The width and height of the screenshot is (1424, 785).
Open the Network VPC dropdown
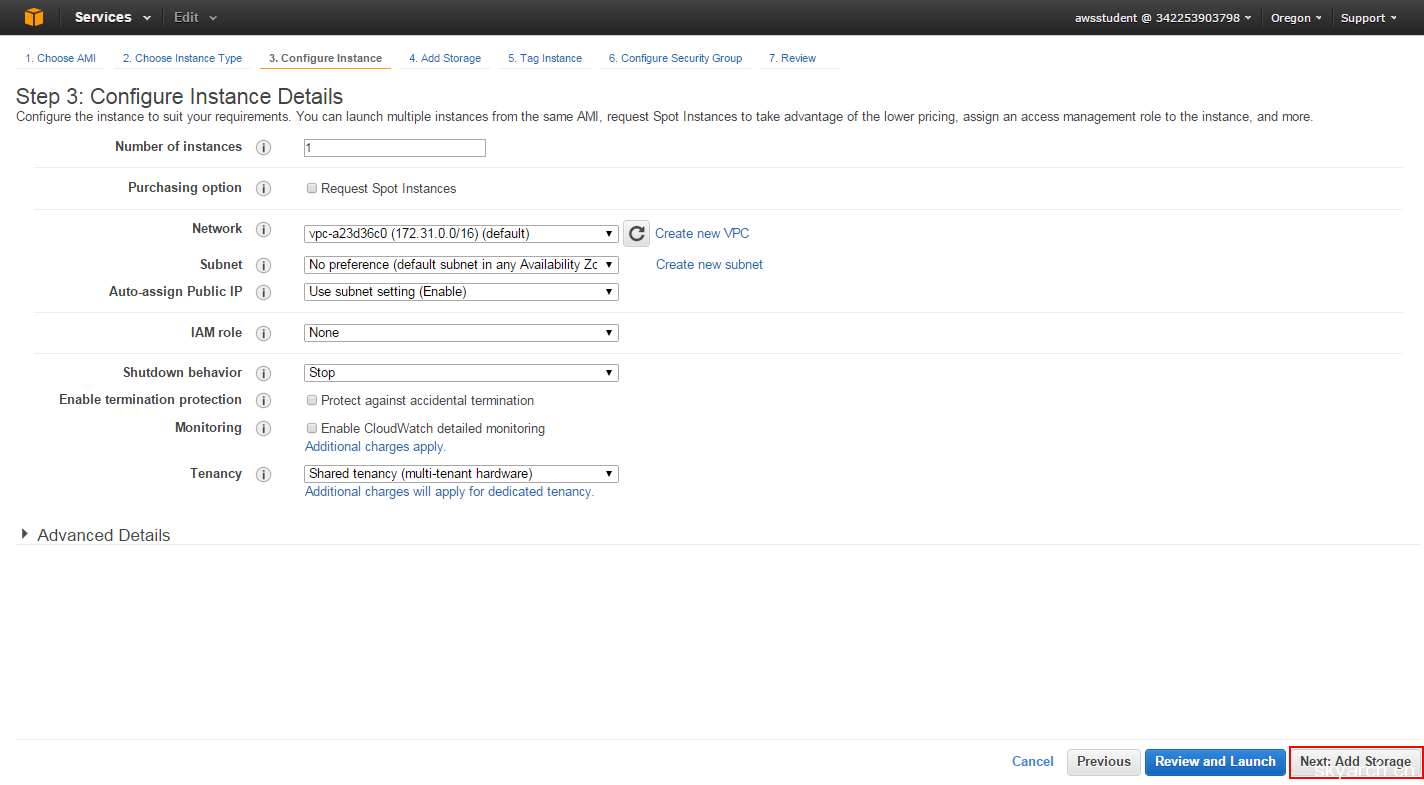(461, 234)
